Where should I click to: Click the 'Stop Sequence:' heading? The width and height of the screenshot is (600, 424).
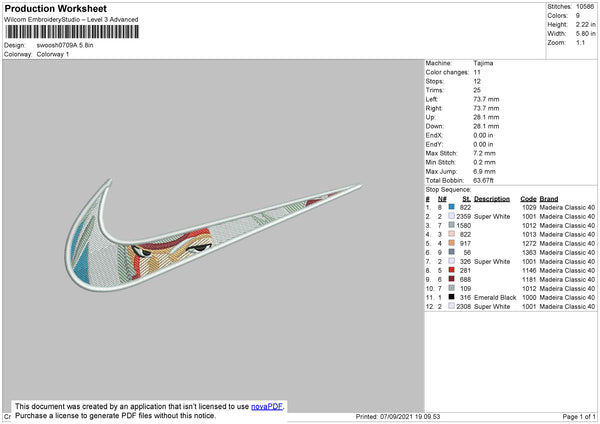(x=448, y=189)
